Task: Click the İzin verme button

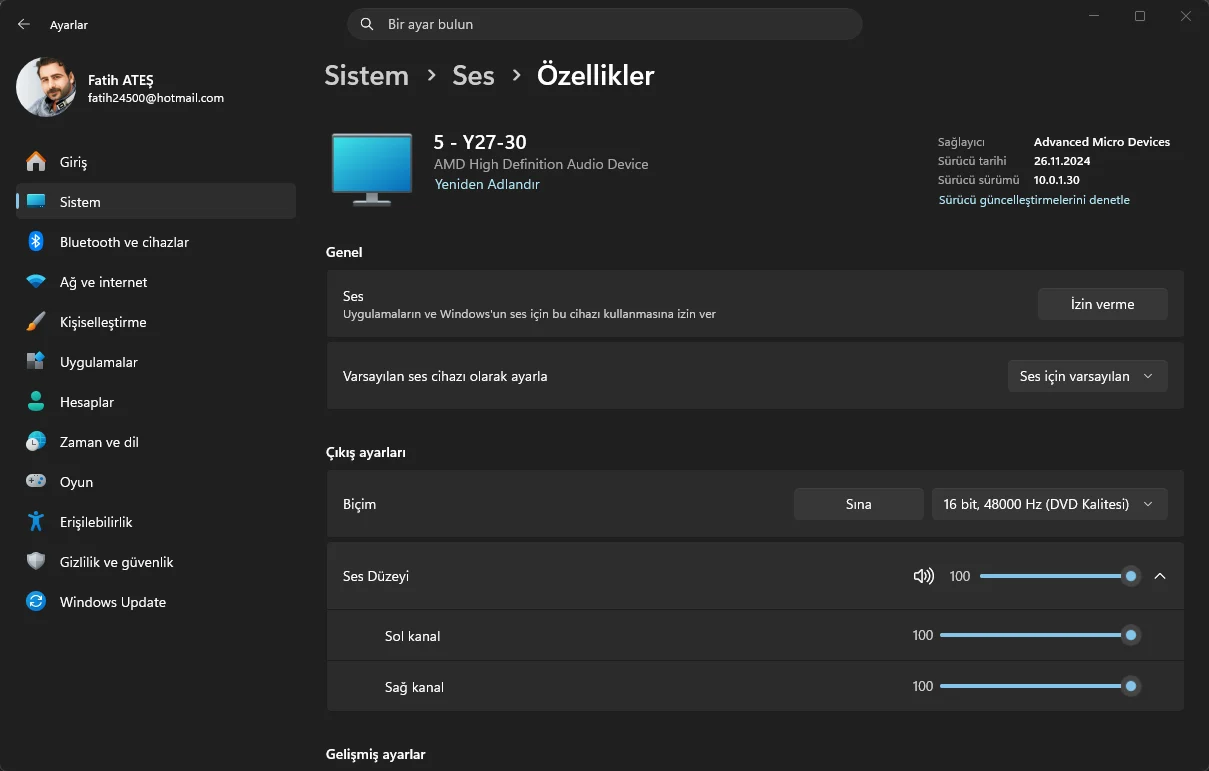Action: click(x=1102, y=304)
